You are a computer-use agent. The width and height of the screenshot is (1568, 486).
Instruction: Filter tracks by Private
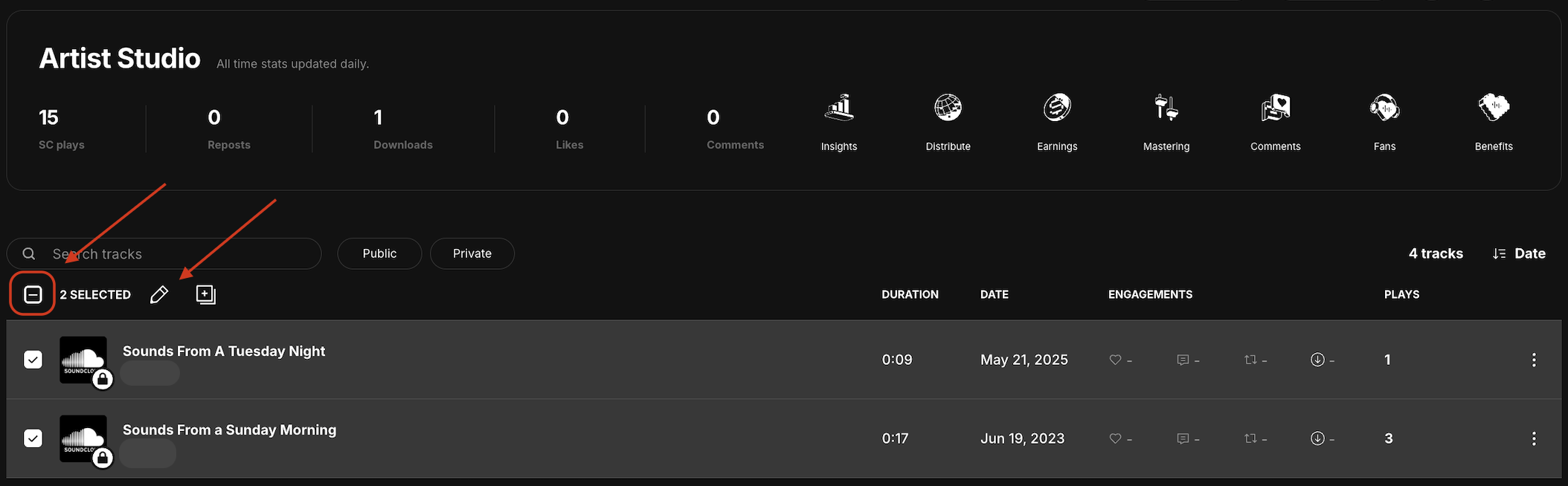click(472, 253)
